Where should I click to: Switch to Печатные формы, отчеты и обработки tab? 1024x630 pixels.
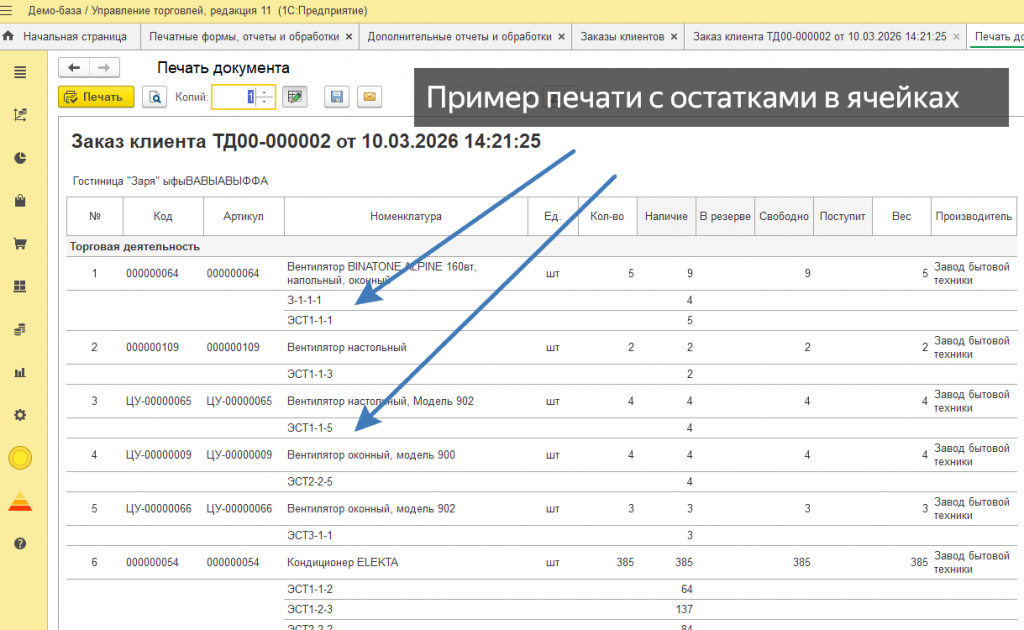pyautogui.click(x=244, y=37)
